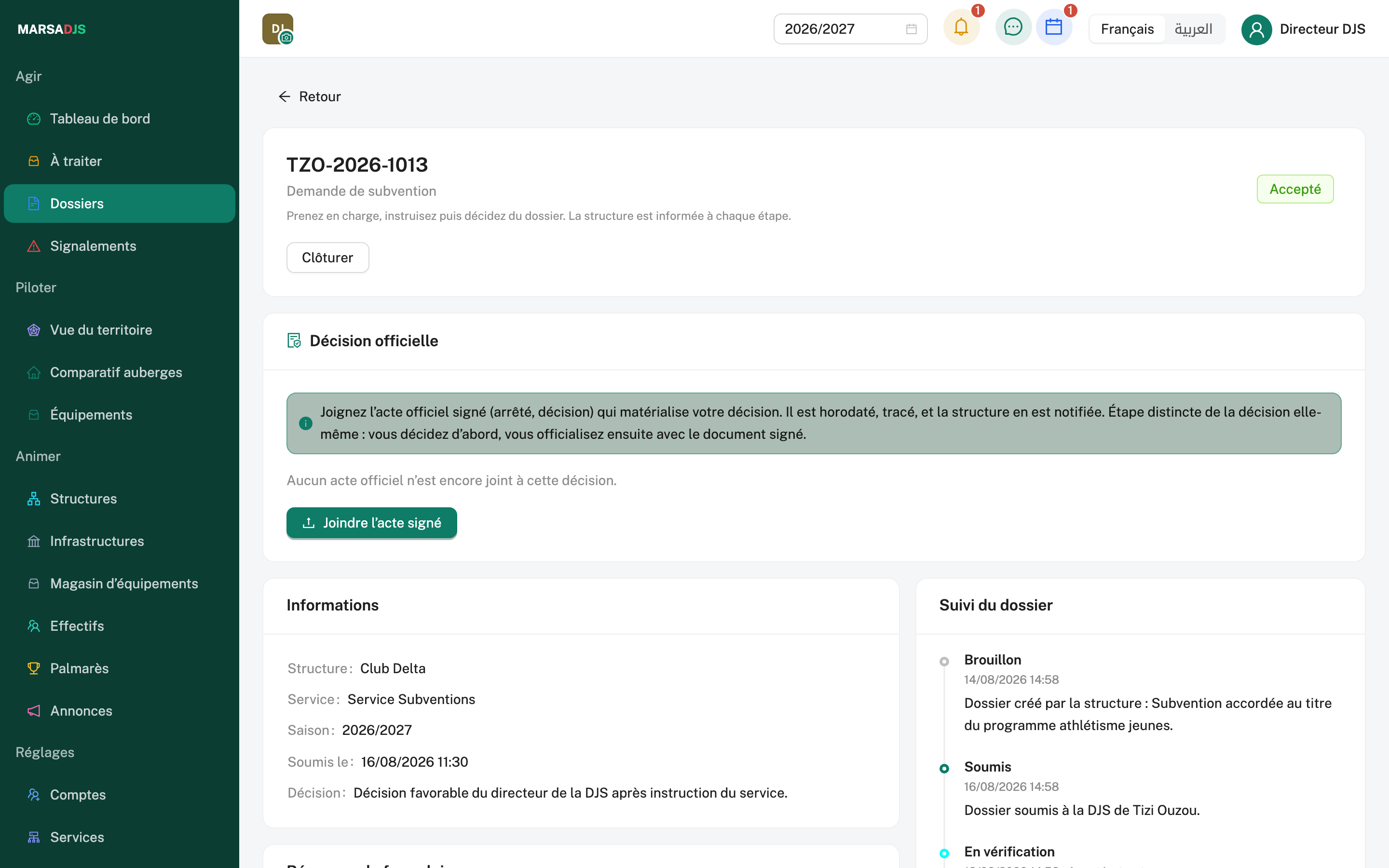The height and width of the screenshot is (868, 1389).
Task: Open Magasin d'équipements in the sidebar
Action: coord(120,584)
